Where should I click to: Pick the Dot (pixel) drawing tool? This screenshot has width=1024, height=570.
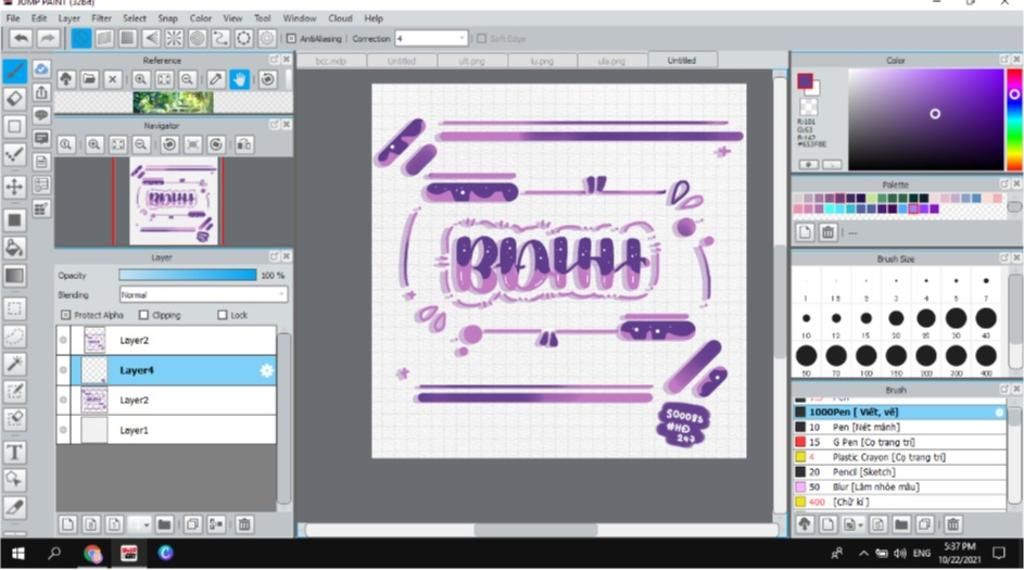14,155
